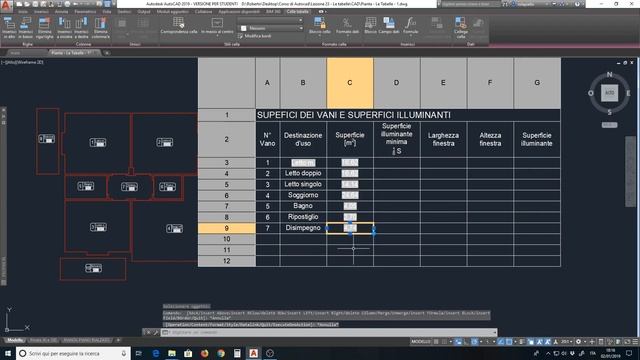Switch to the Inserisci ribbon tab
The height and width of the screenshot is (360, 640).
pos(41,12)
